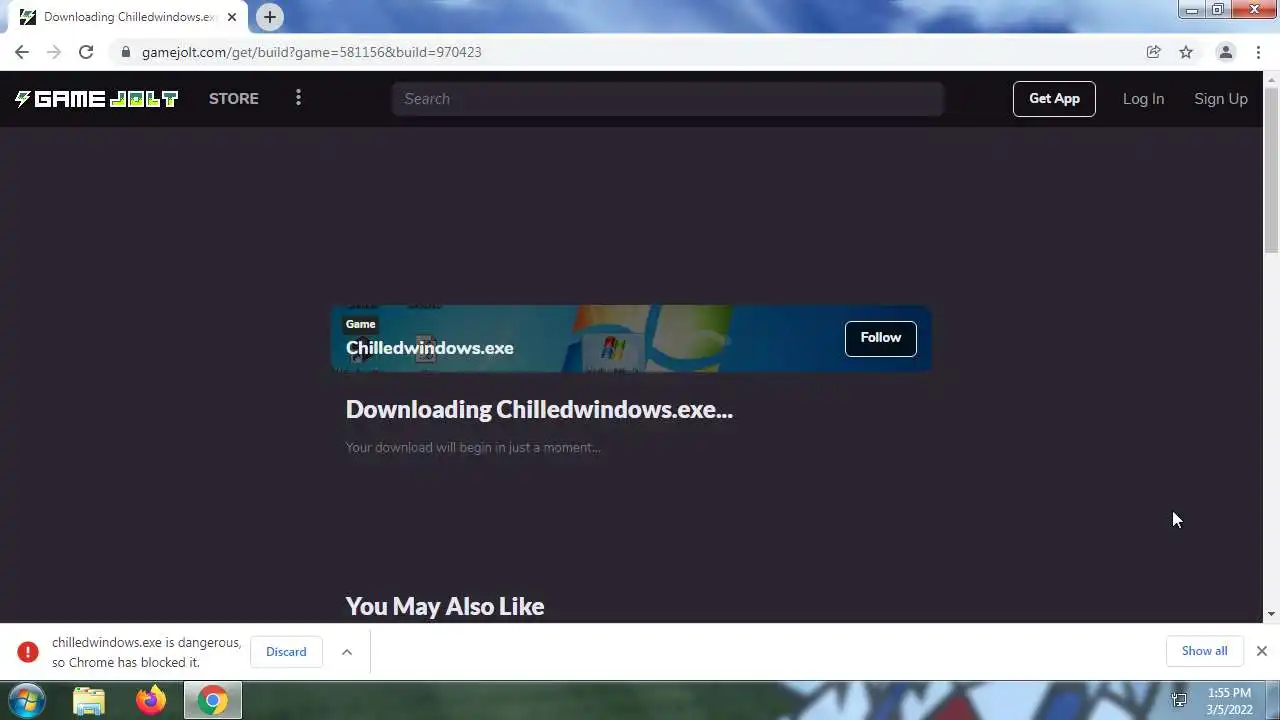Click the scrollbar up arrow

[1271, 79]
